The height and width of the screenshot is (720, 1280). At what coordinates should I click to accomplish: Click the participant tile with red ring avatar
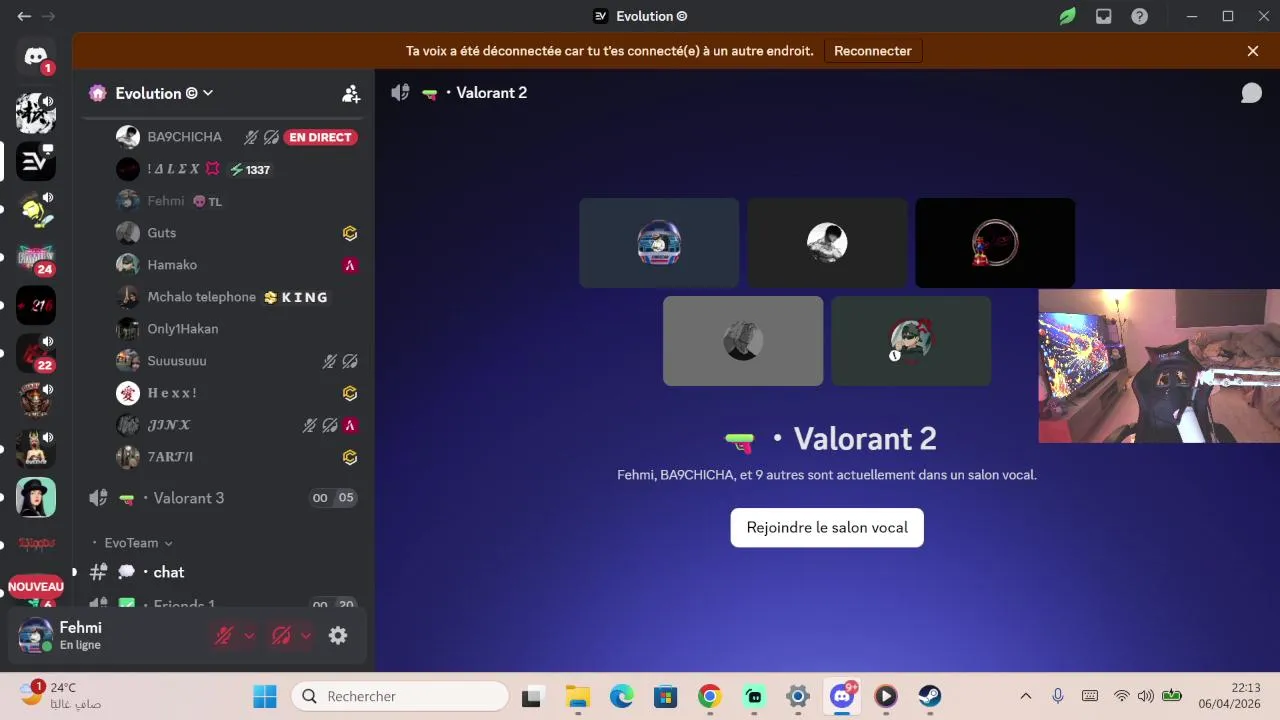click(x=995, y=243)
